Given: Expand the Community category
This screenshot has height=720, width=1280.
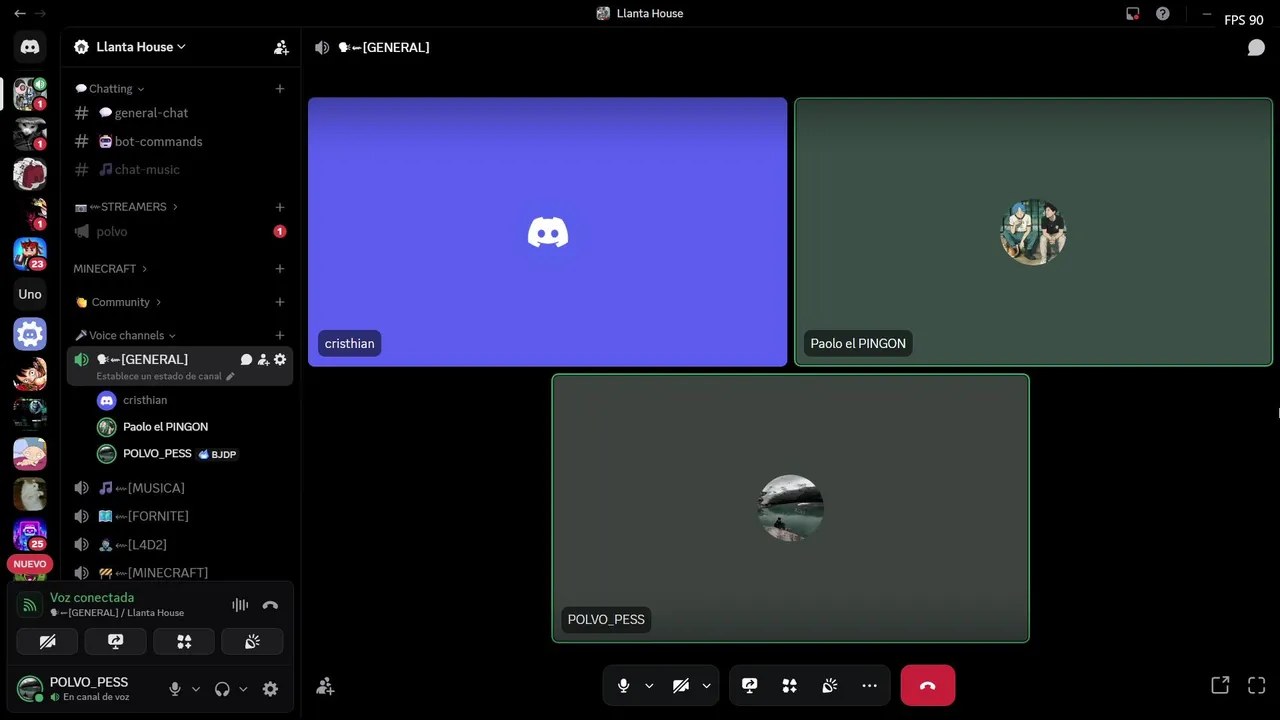Looking at the screenshot, I should click(118, 302).
